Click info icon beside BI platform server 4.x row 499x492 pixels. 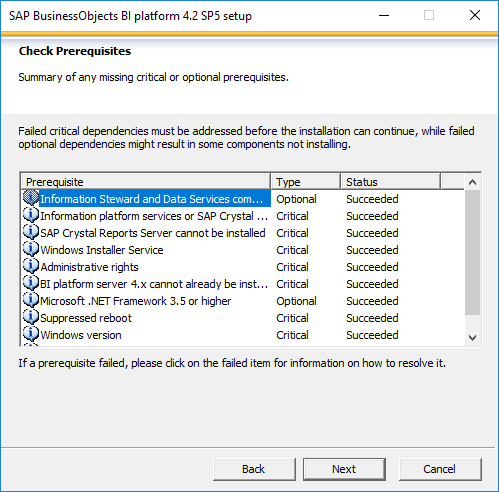pyautogui.click(x=31, y=283)
